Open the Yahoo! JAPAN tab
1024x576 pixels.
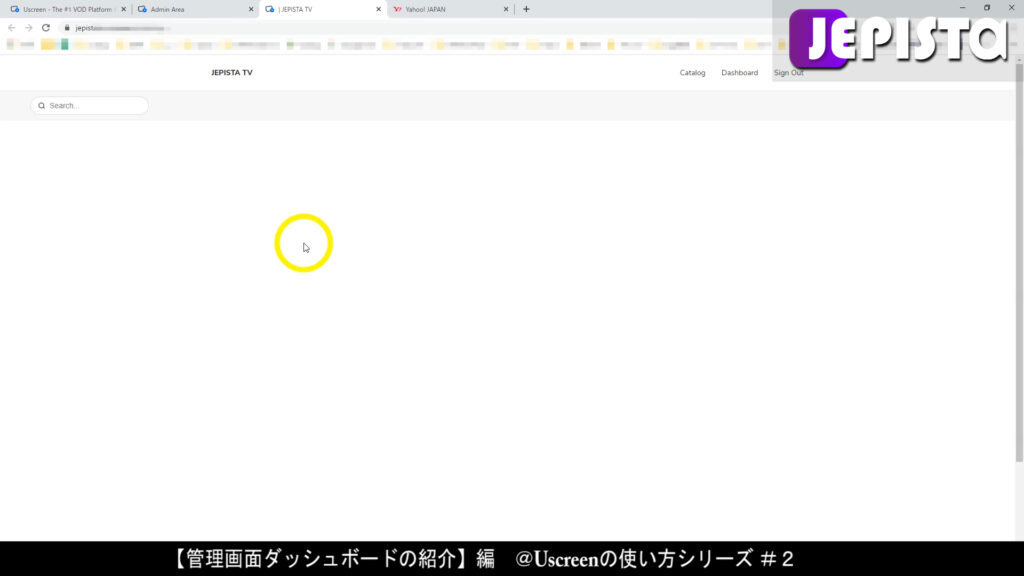tap(450, 9)
